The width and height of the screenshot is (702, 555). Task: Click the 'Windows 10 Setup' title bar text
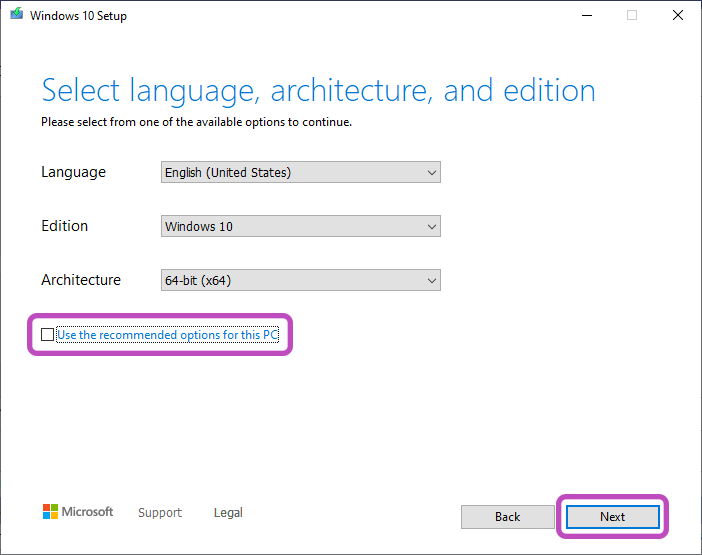[x=79, y=16]
